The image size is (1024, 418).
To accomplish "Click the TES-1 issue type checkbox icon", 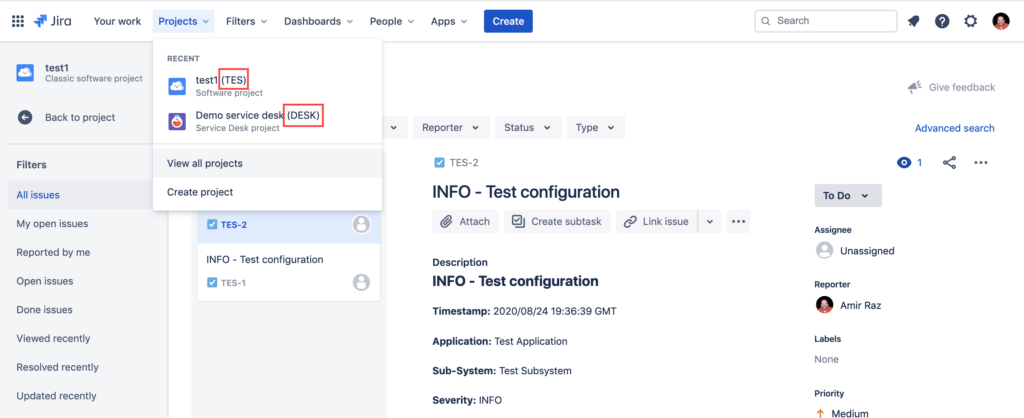I will (x=212, y=283).
